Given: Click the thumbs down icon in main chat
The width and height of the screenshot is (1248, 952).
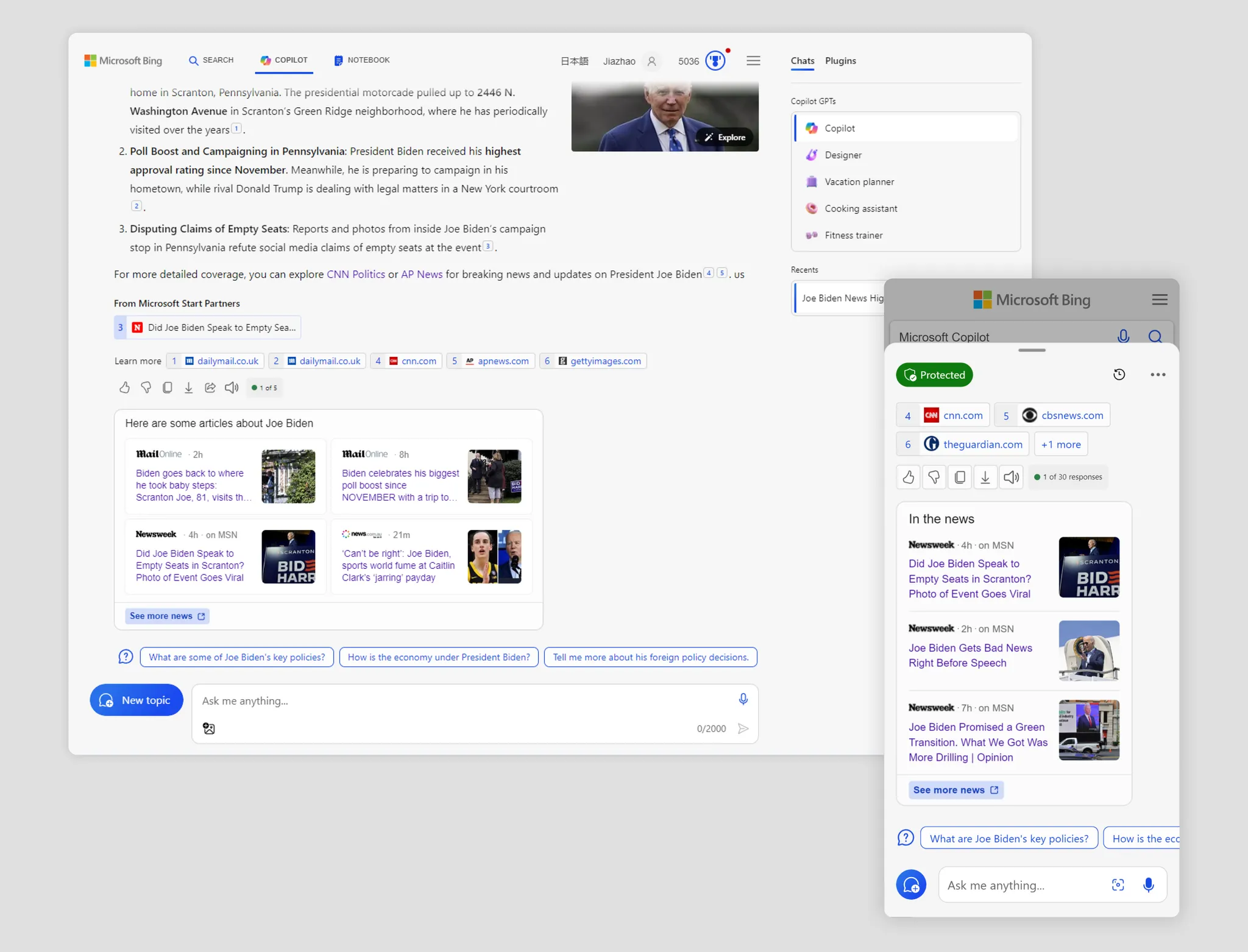Looking at the screenshot, I should [146, 387].
